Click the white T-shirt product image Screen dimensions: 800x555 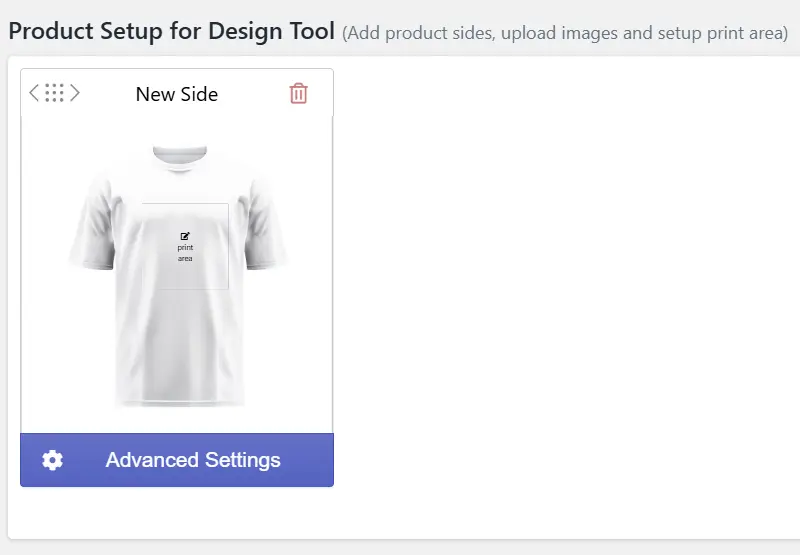[x=178, y=276]
